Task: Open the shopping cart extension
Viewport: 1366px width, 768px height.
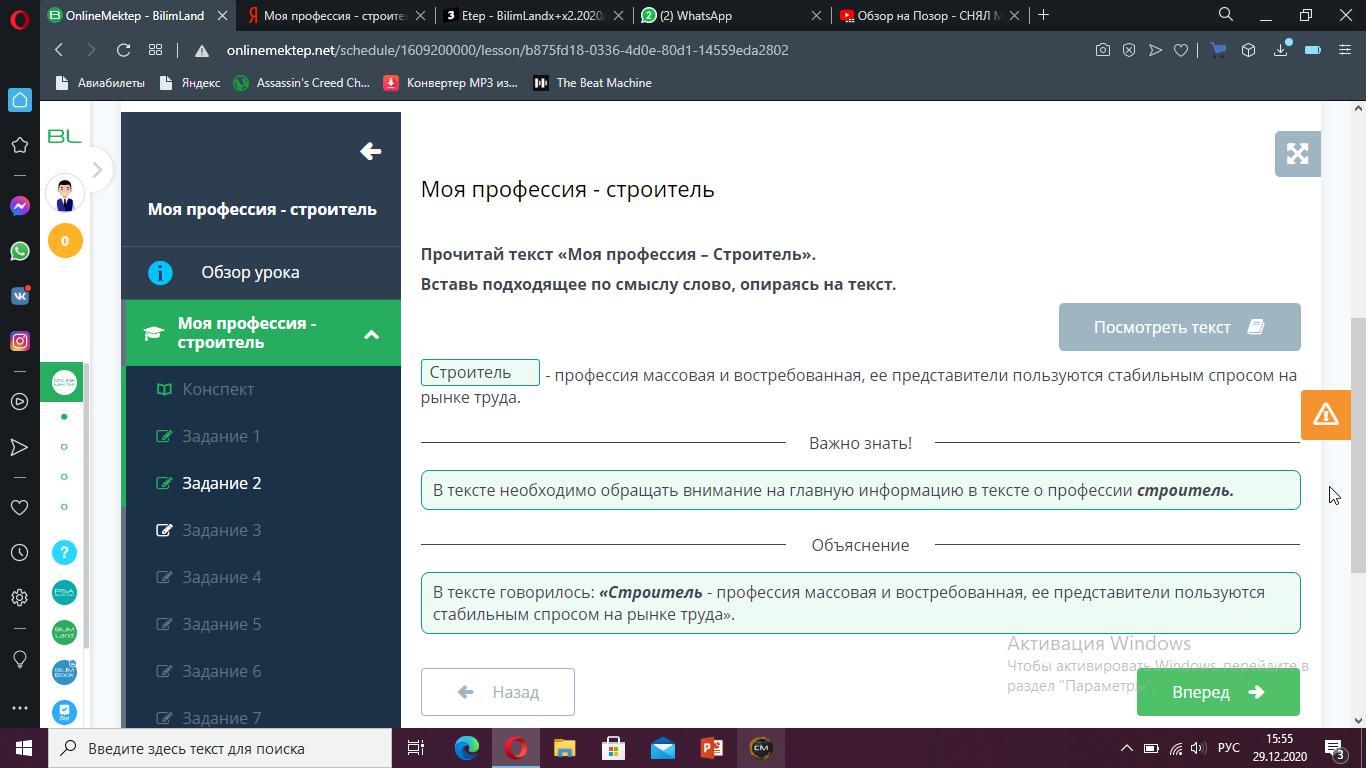Action: tap(1218, 50)
